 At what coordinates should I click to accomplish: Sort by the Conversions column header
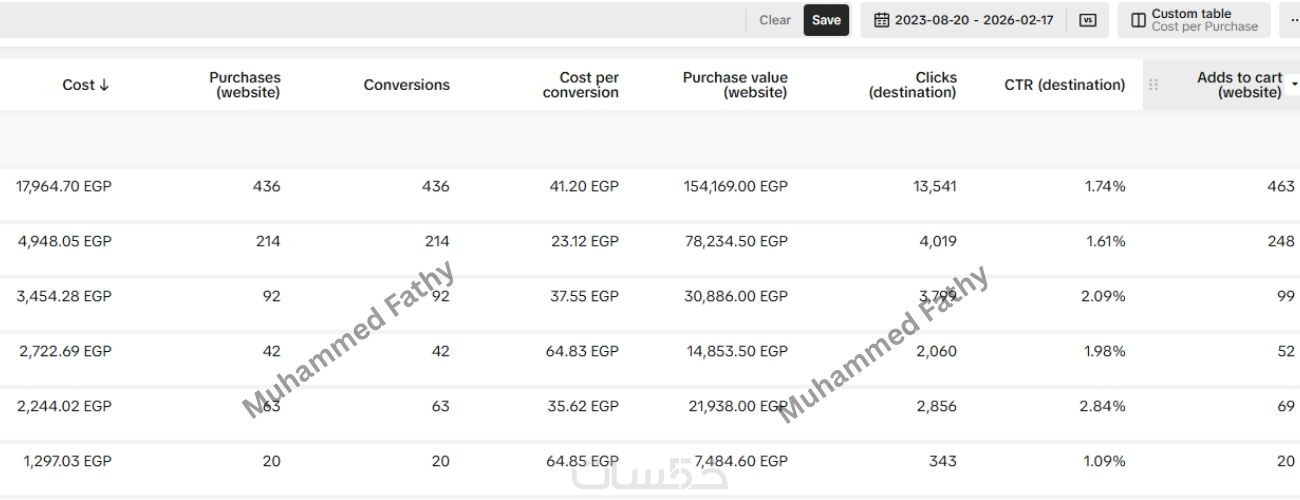tap(406, 85)
